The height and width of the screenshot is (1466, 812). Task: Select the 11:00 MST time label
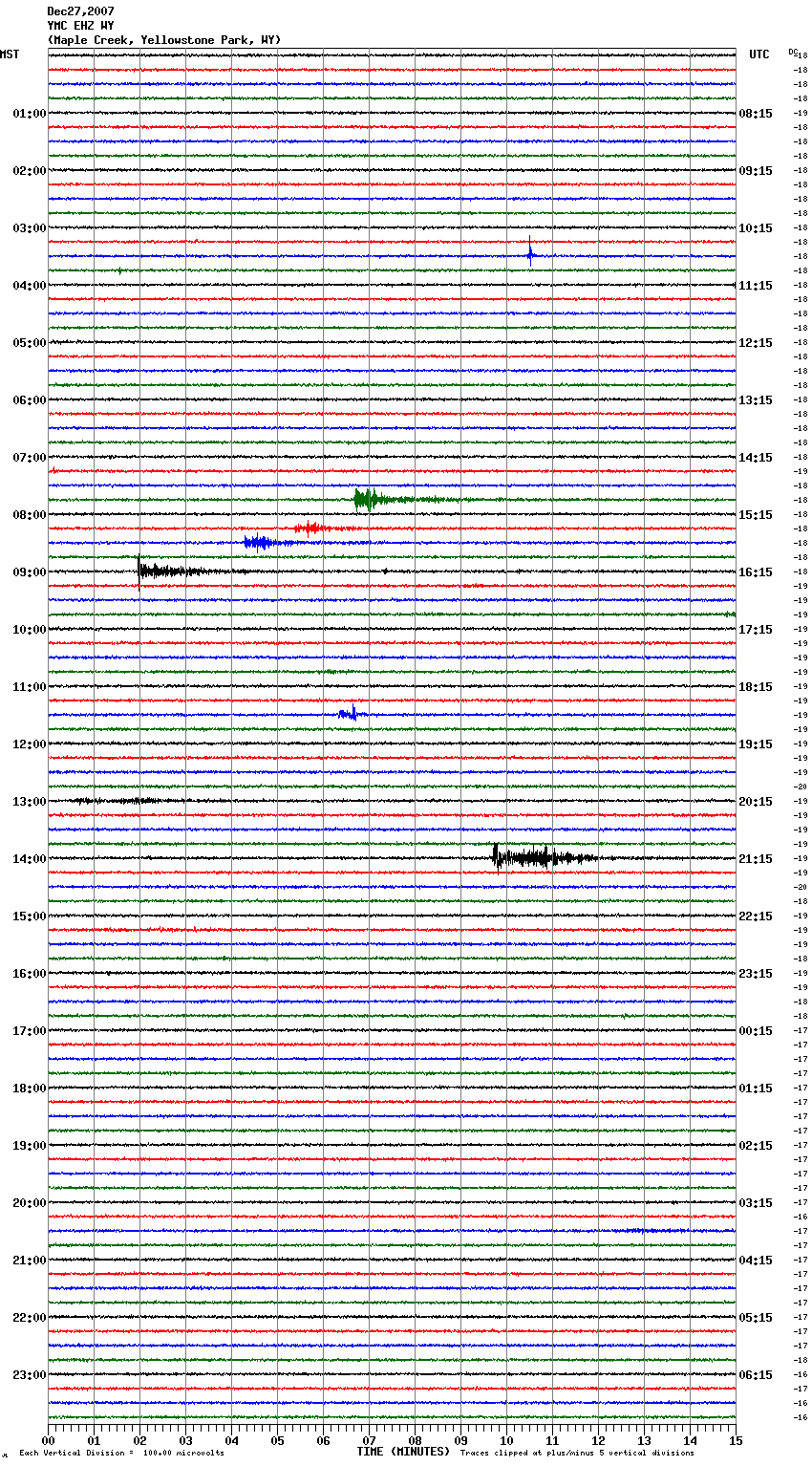pyautogui.click(x=30, y=687)
